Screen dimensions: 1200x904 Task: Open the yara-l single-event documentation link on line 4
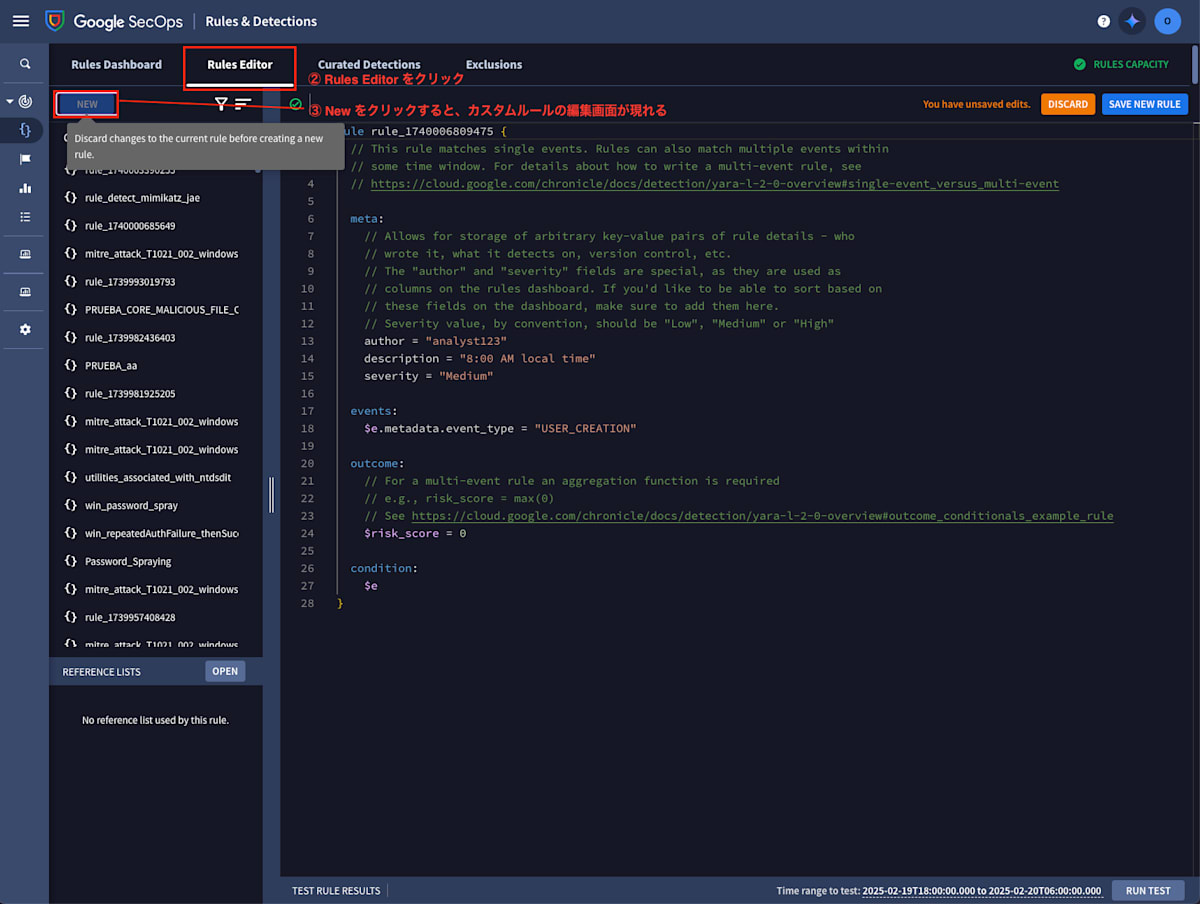coord(714,184)
